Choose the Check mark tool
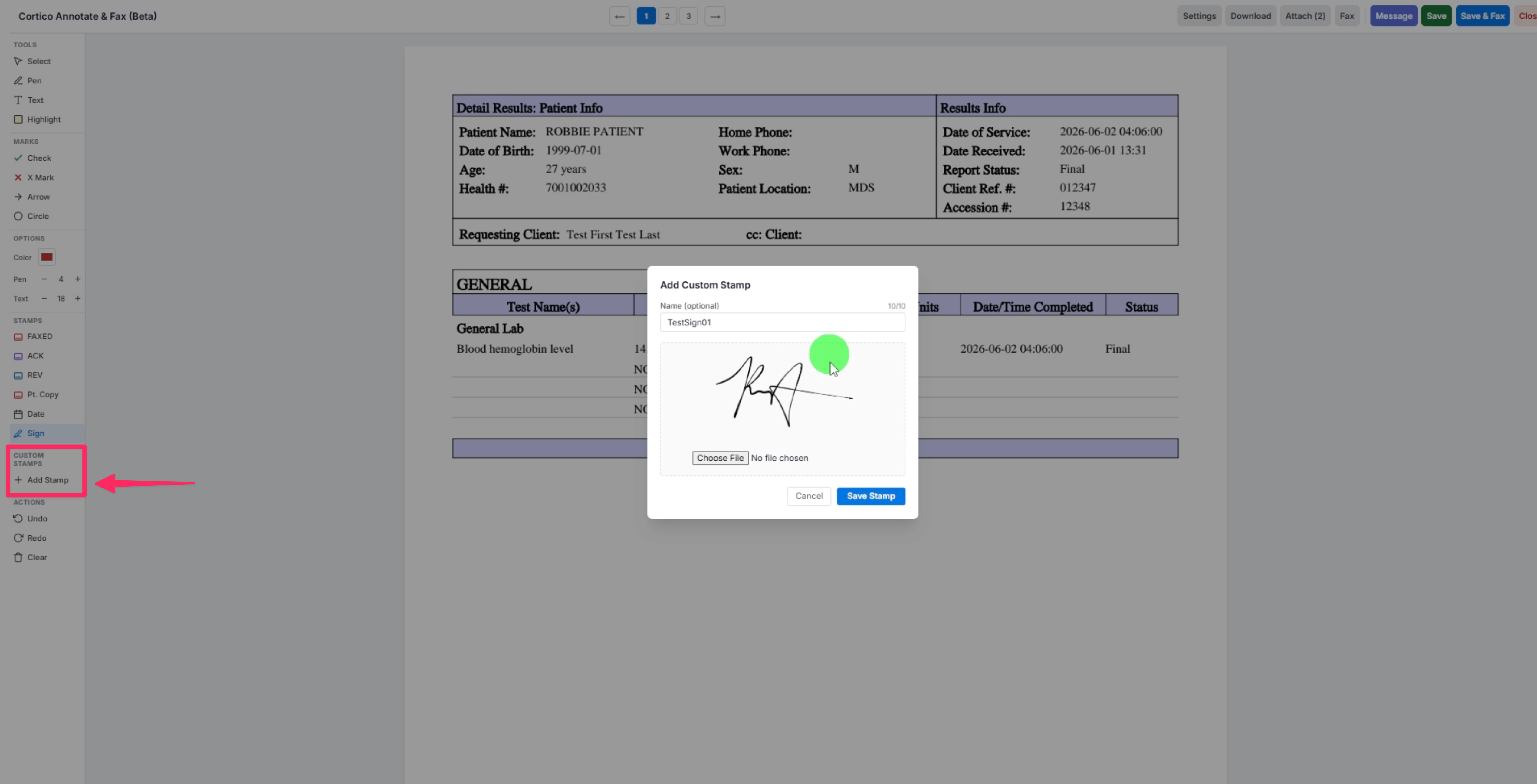 39,158
